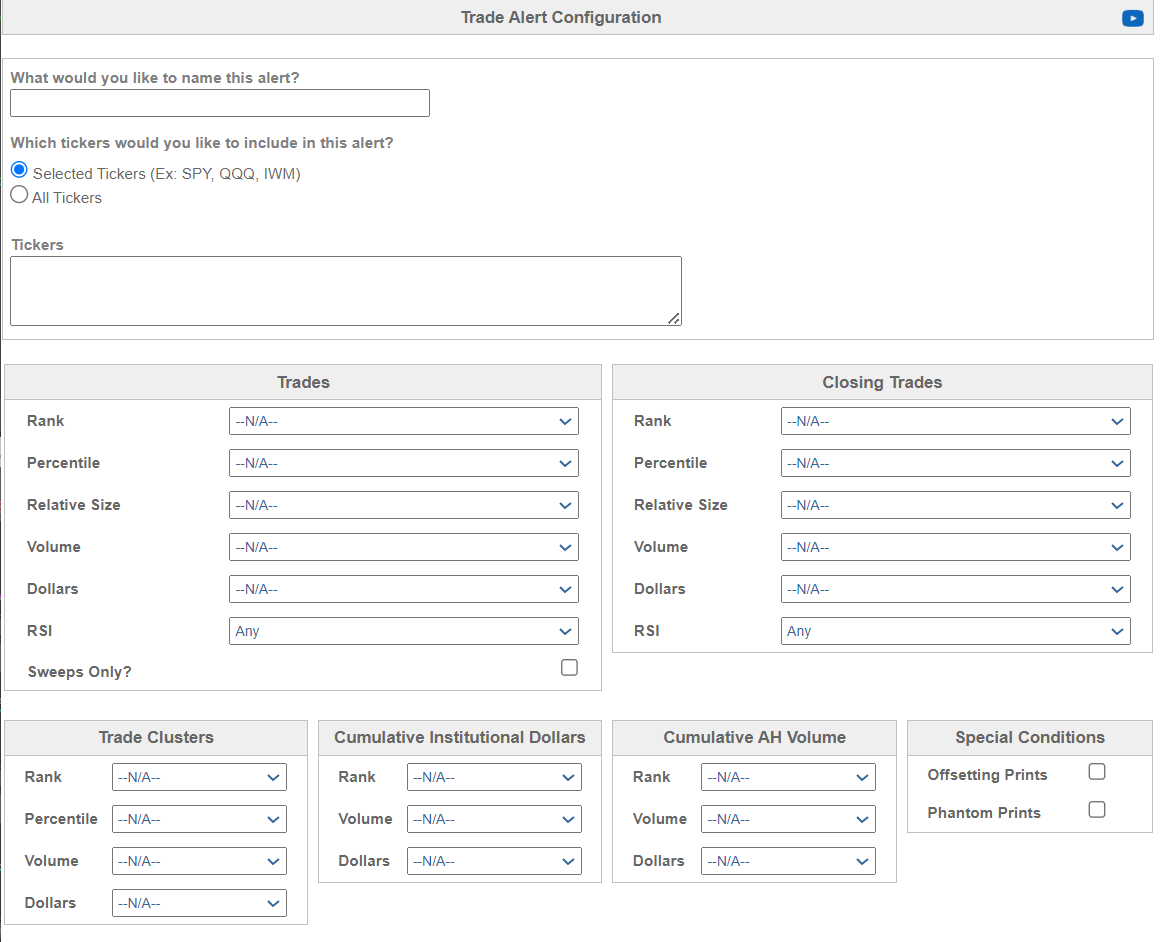Viewport: 1163px width, 942px height.
Task: Enable the Sweeps Only checkbox
Action: point(569,668)
